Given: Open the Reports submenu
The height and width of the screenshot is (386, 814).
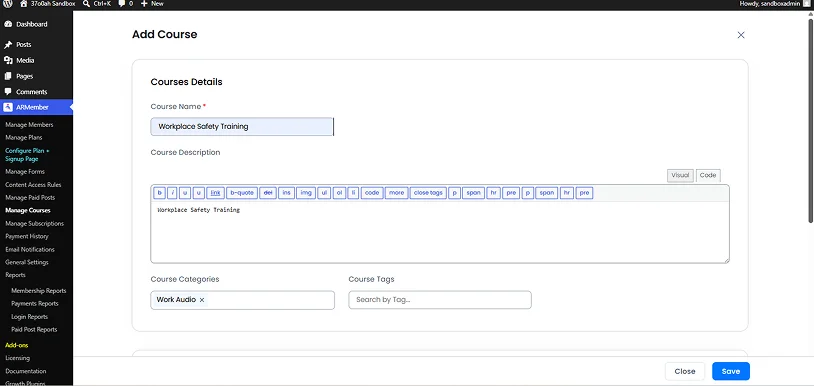Looking at the screenshot, I should pyautogui.click(x=15, y=275).
